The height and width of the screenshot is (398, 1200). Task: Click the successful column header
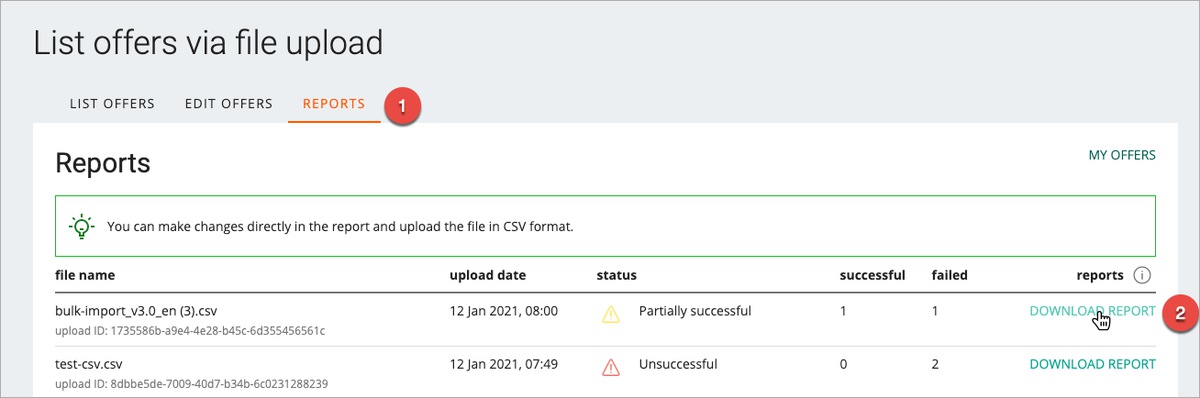pyautogui.click(x=873, y=275)
